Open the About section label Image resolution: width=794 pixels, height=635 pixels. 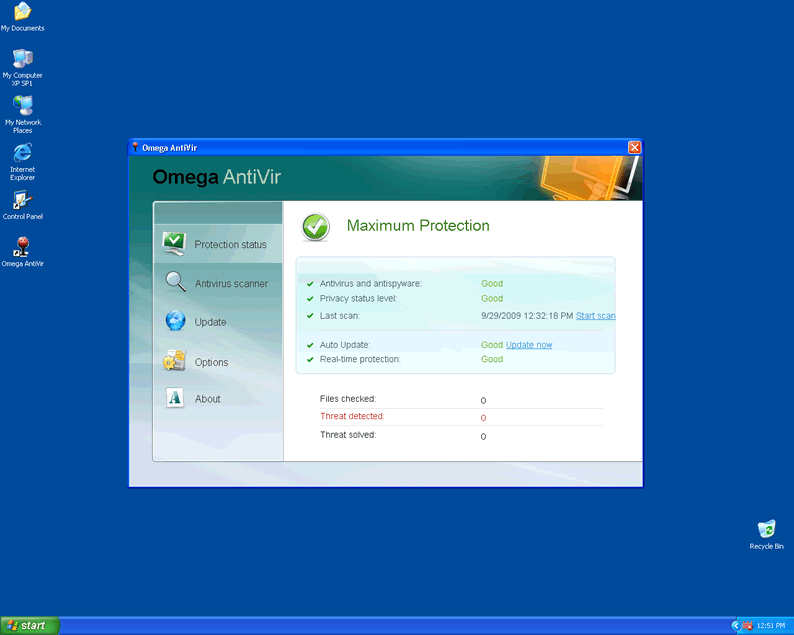point(207,399)
